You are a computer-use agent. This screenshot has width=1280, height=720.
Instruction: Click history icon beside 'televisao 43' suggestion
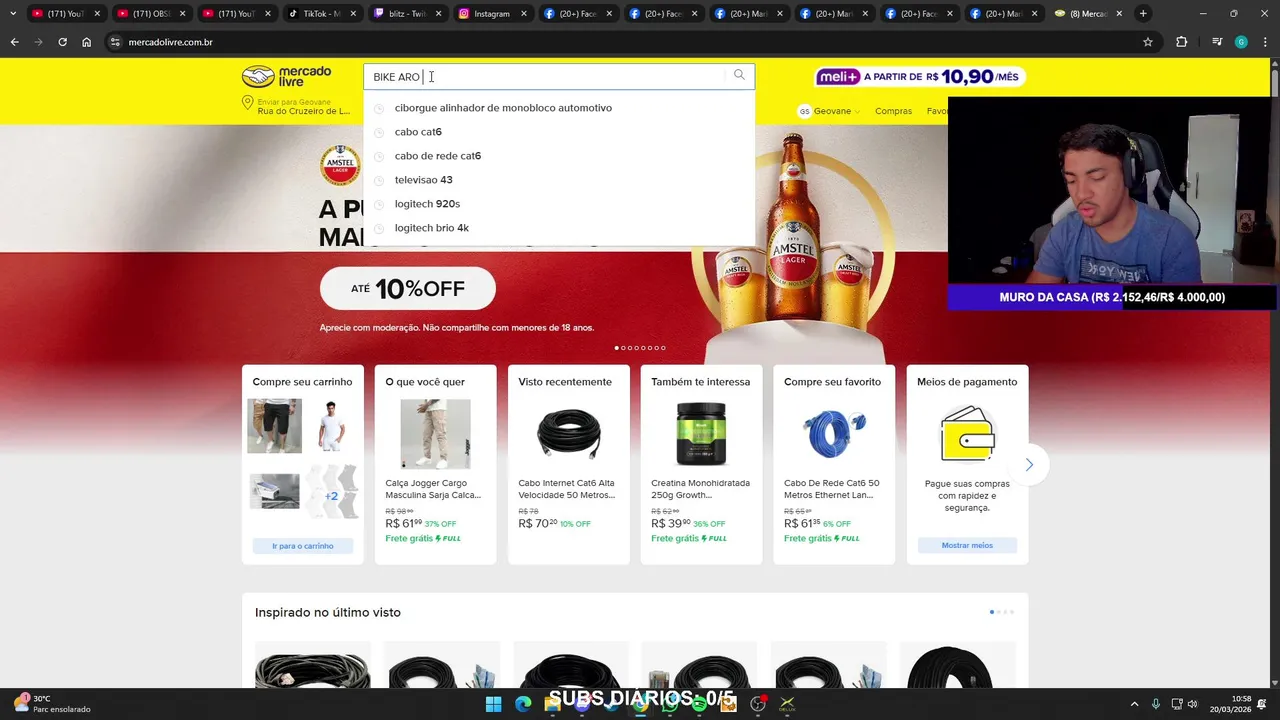click(379, 180)
